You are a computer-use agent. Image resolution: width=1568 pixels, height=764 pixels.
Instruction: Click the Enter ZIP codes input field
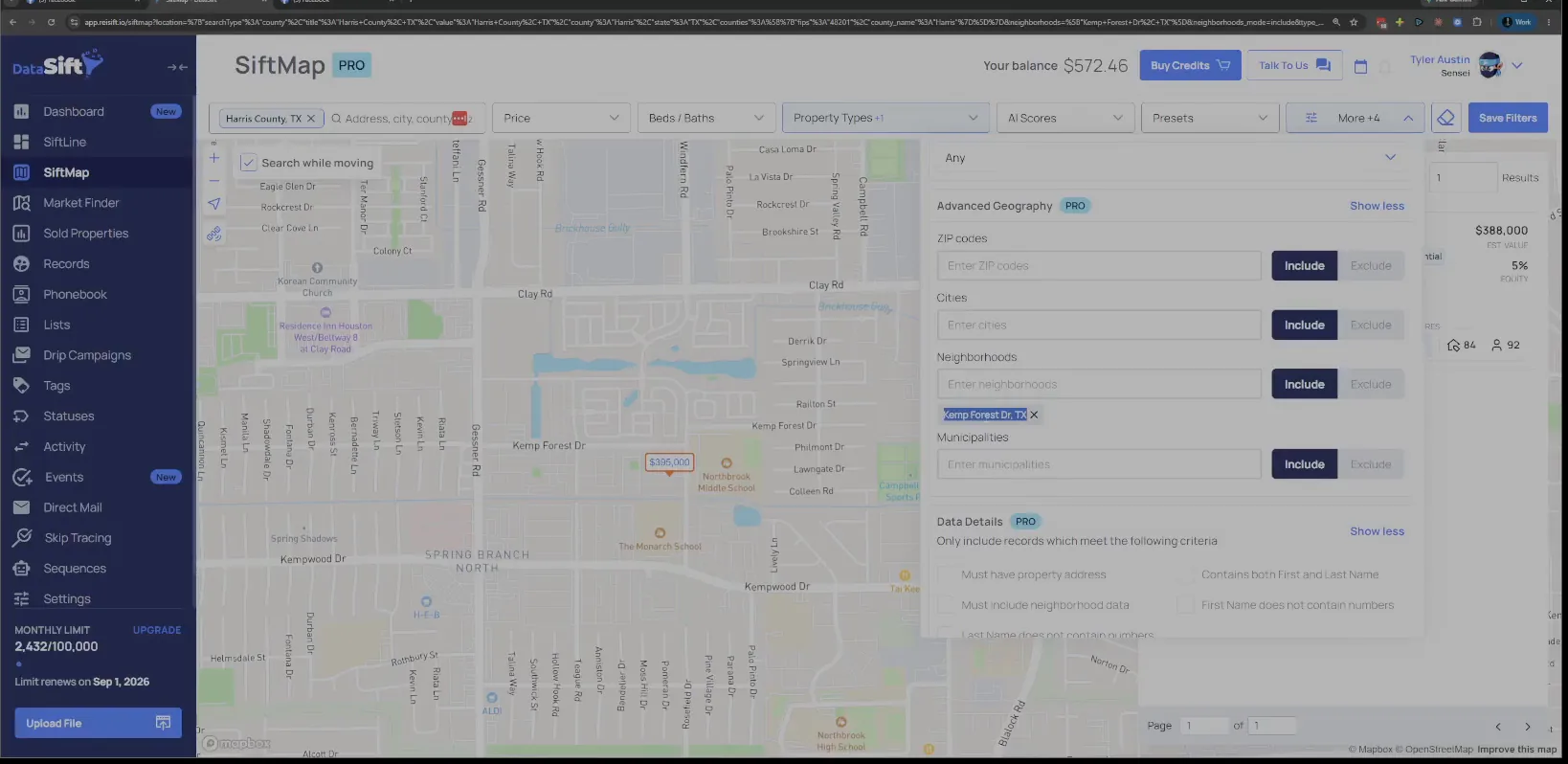point(1099,266)
